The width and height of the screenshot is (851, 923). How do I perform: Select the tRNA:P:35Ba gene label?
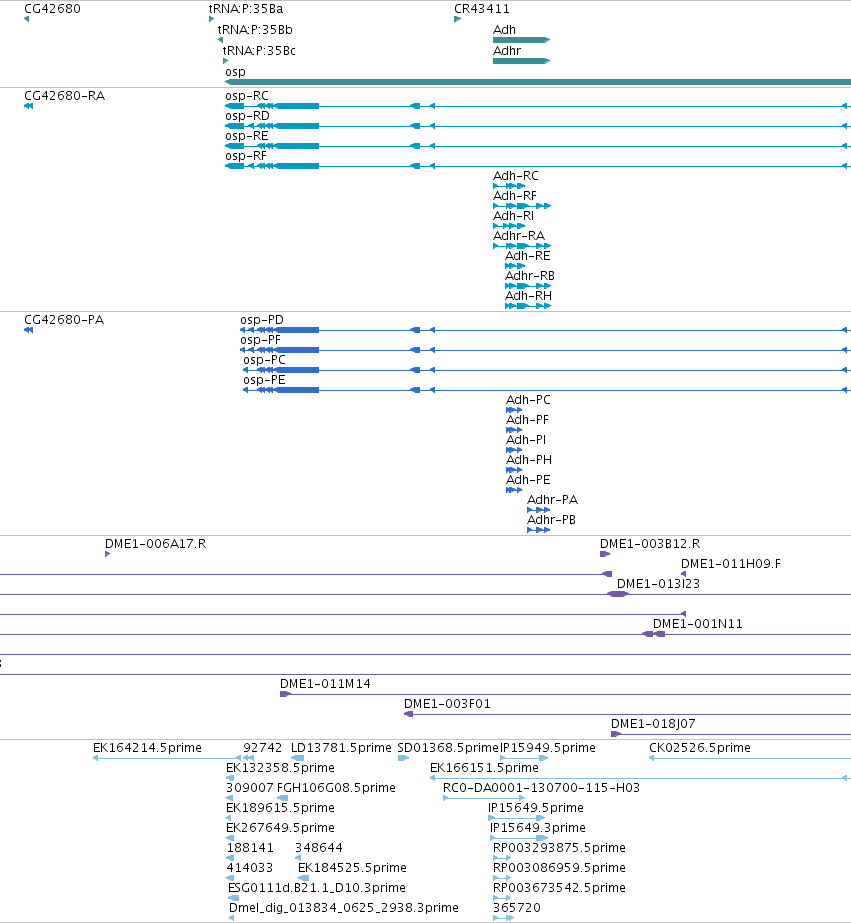coord(246,9)
